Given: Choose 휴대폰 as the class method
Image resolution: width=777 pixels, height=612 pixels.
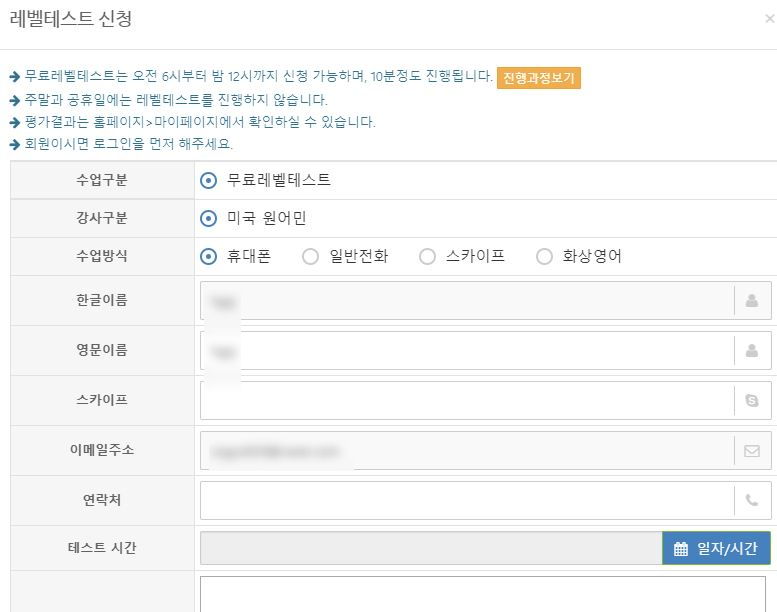Looking at the screenshot, I should tap(208, 256).
